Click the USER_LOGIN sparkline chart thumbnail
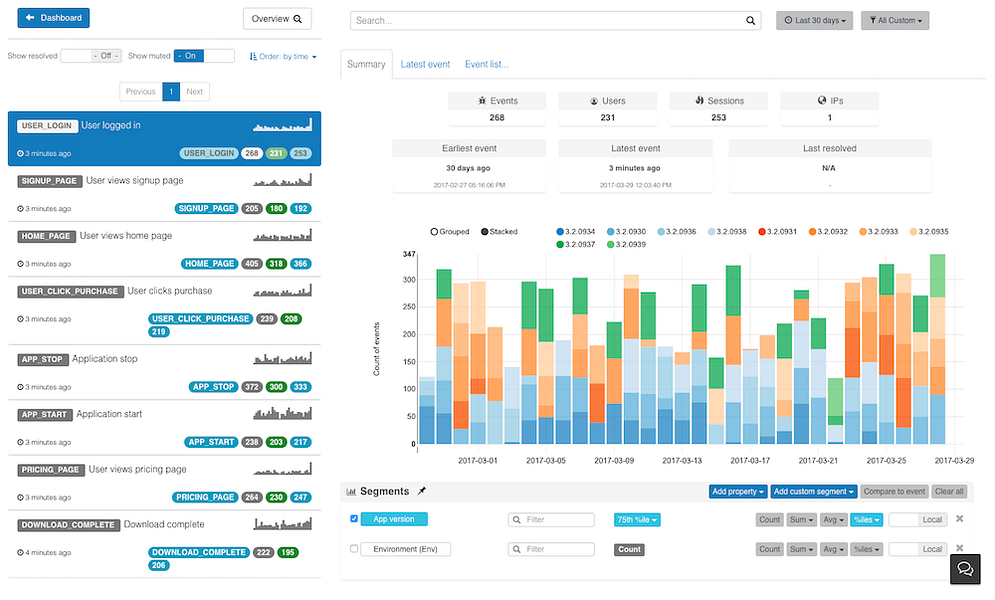Viewport: 995px width, 600px height. point(282,126)
